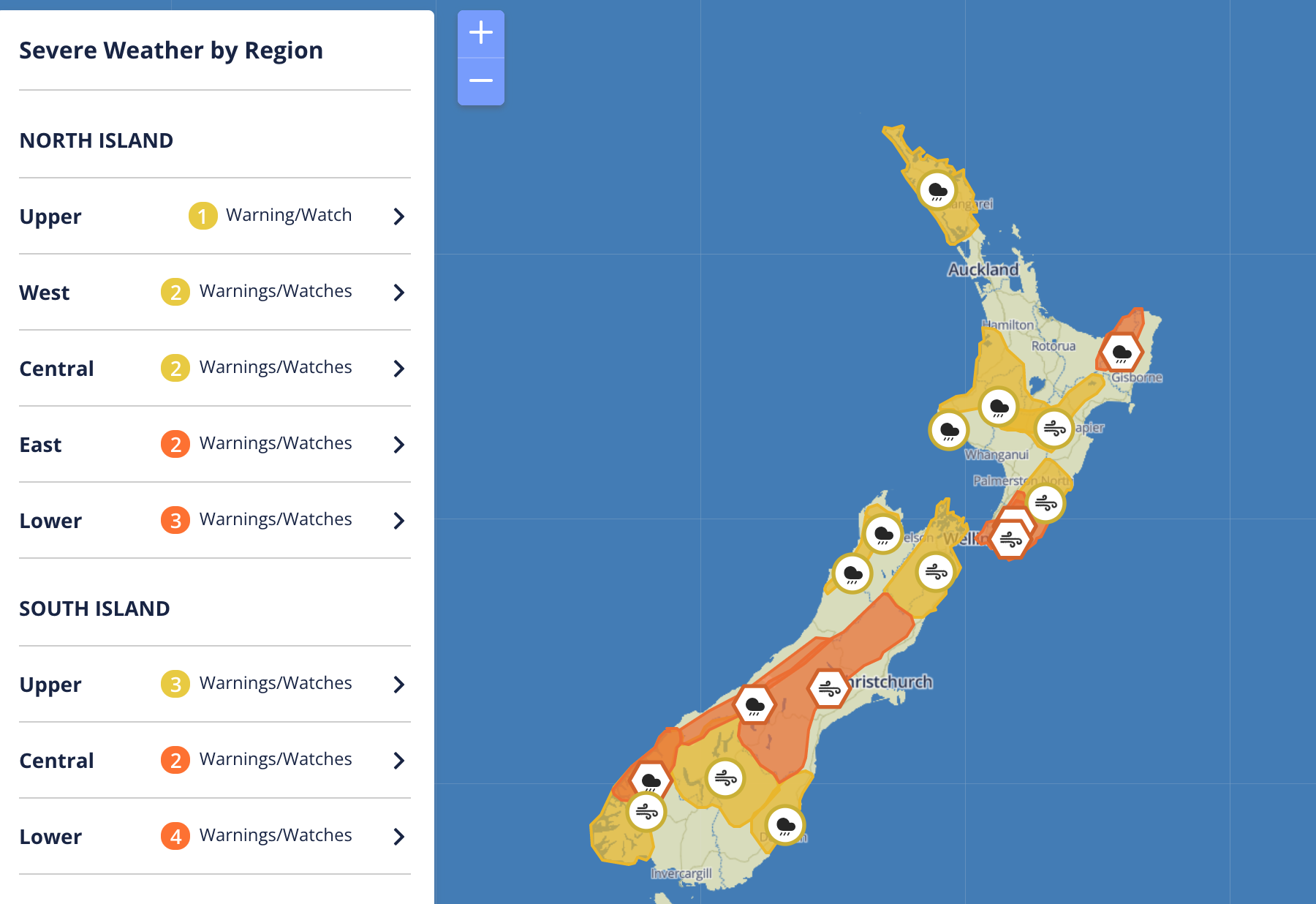Screen dimensions: 1316x904
Task: Open South Island Central Warnings/Watches link
Action: coord(276,759)
